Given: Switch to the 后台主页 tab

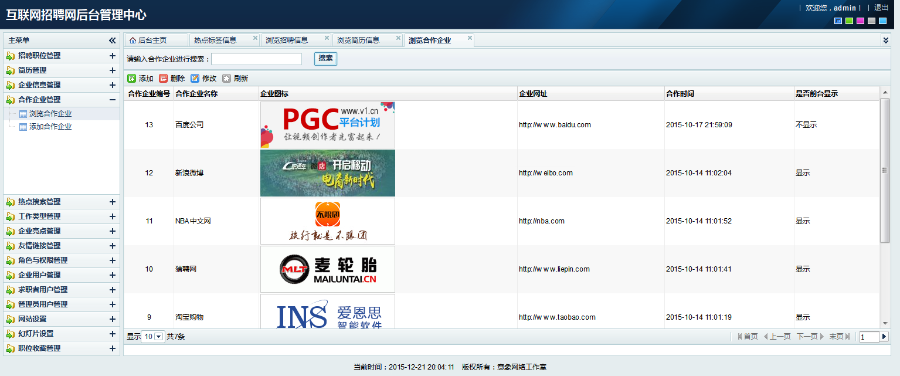Looking at the screenshot, I should click(156, 40).
